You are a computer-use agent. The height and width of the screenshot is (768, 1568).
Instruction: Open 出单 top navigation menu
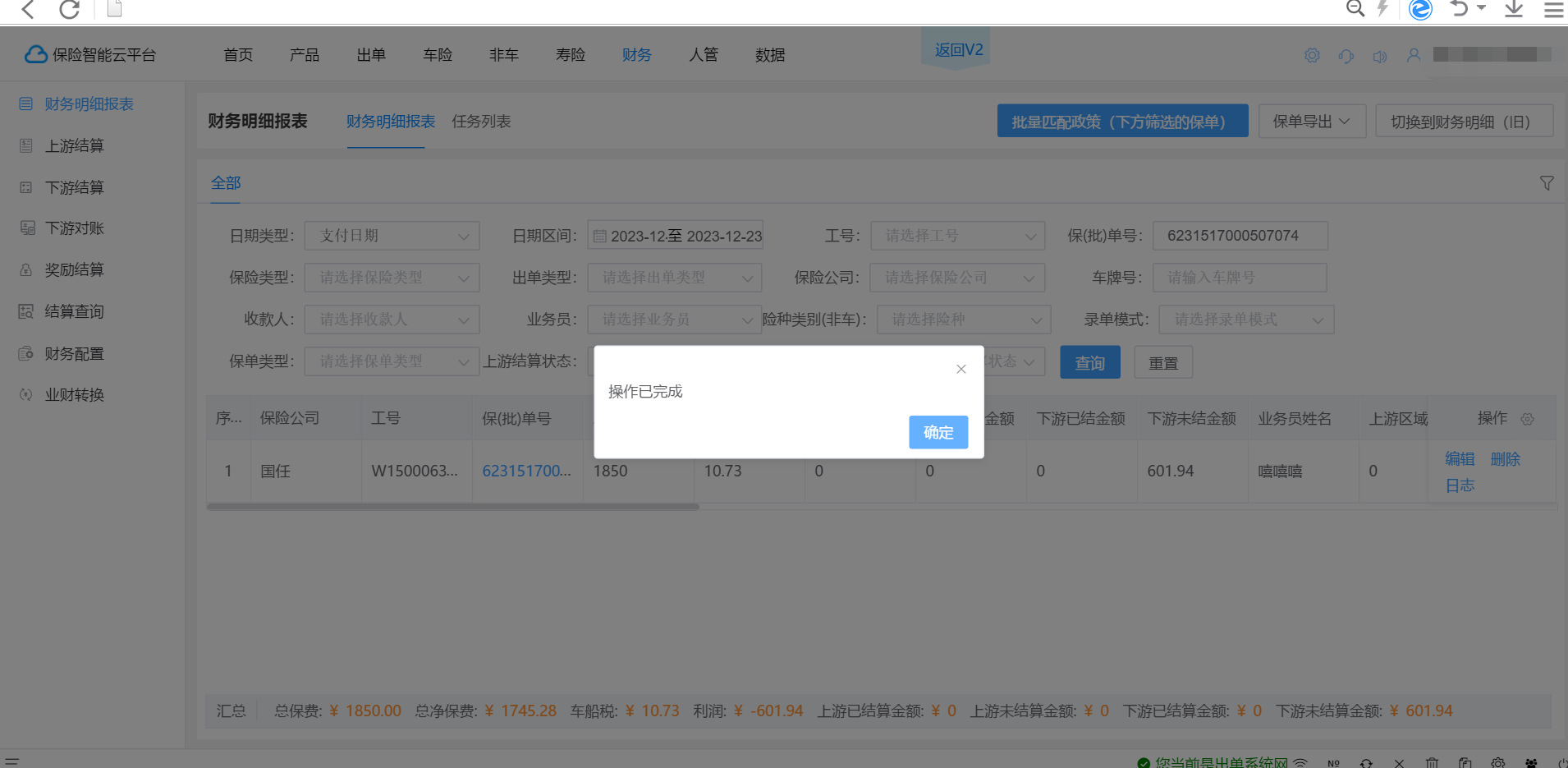click(371, 55)
